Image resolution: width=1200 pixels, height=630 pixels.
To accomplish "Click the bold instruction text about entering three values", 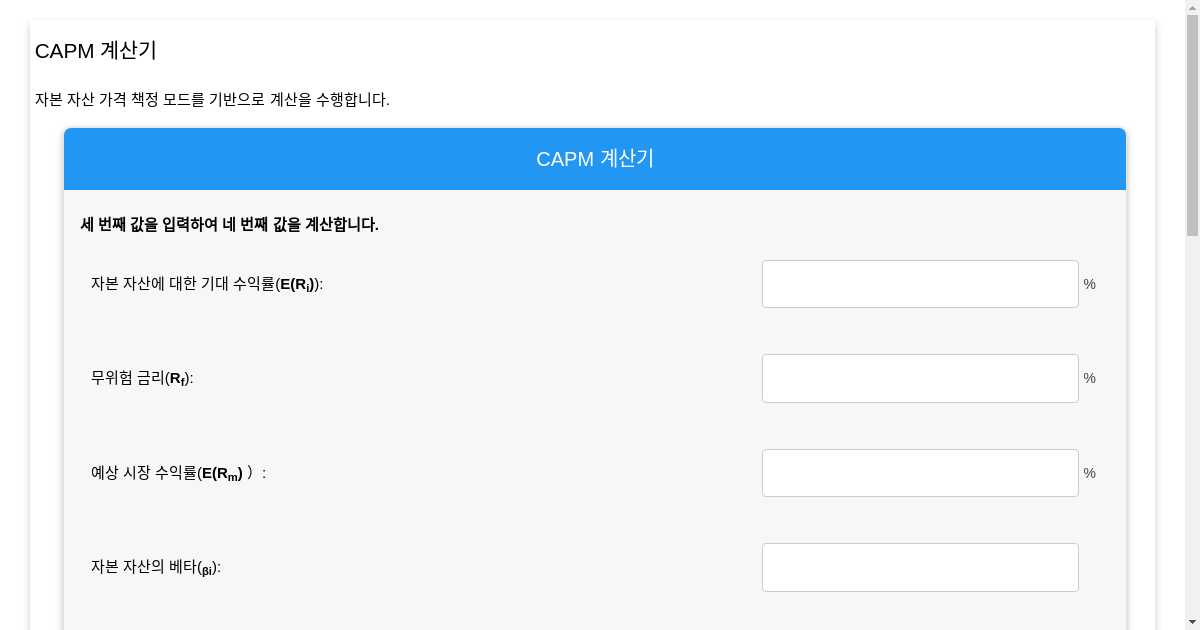I will 229,225.
